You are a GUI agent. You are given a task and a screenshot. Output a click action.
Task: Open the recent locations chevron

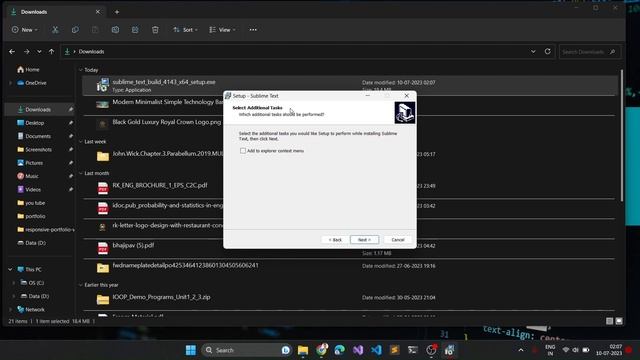pos(39,52)
